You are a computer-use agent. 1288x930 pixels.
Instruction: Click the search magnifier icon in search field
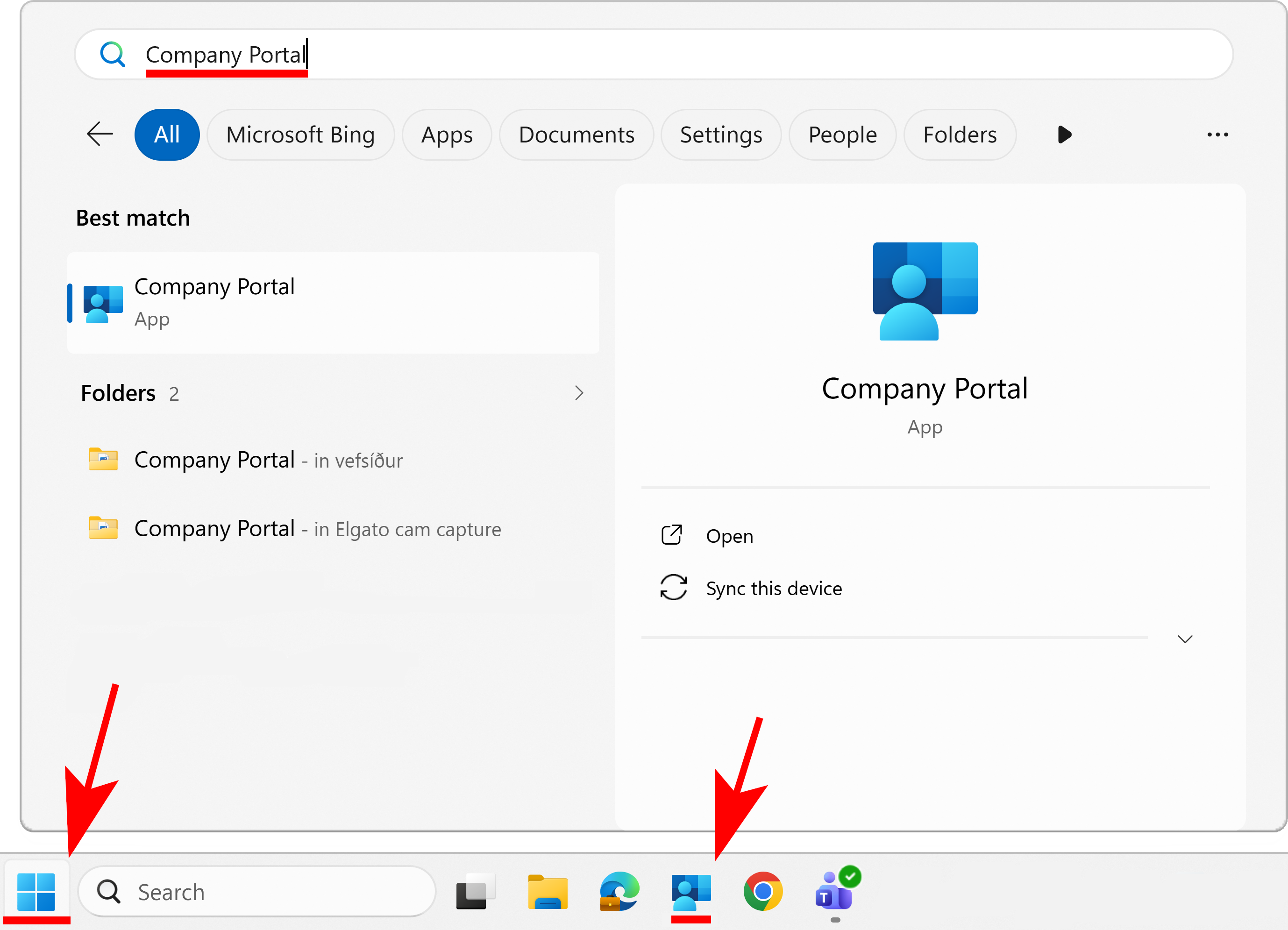coord(113,55)
